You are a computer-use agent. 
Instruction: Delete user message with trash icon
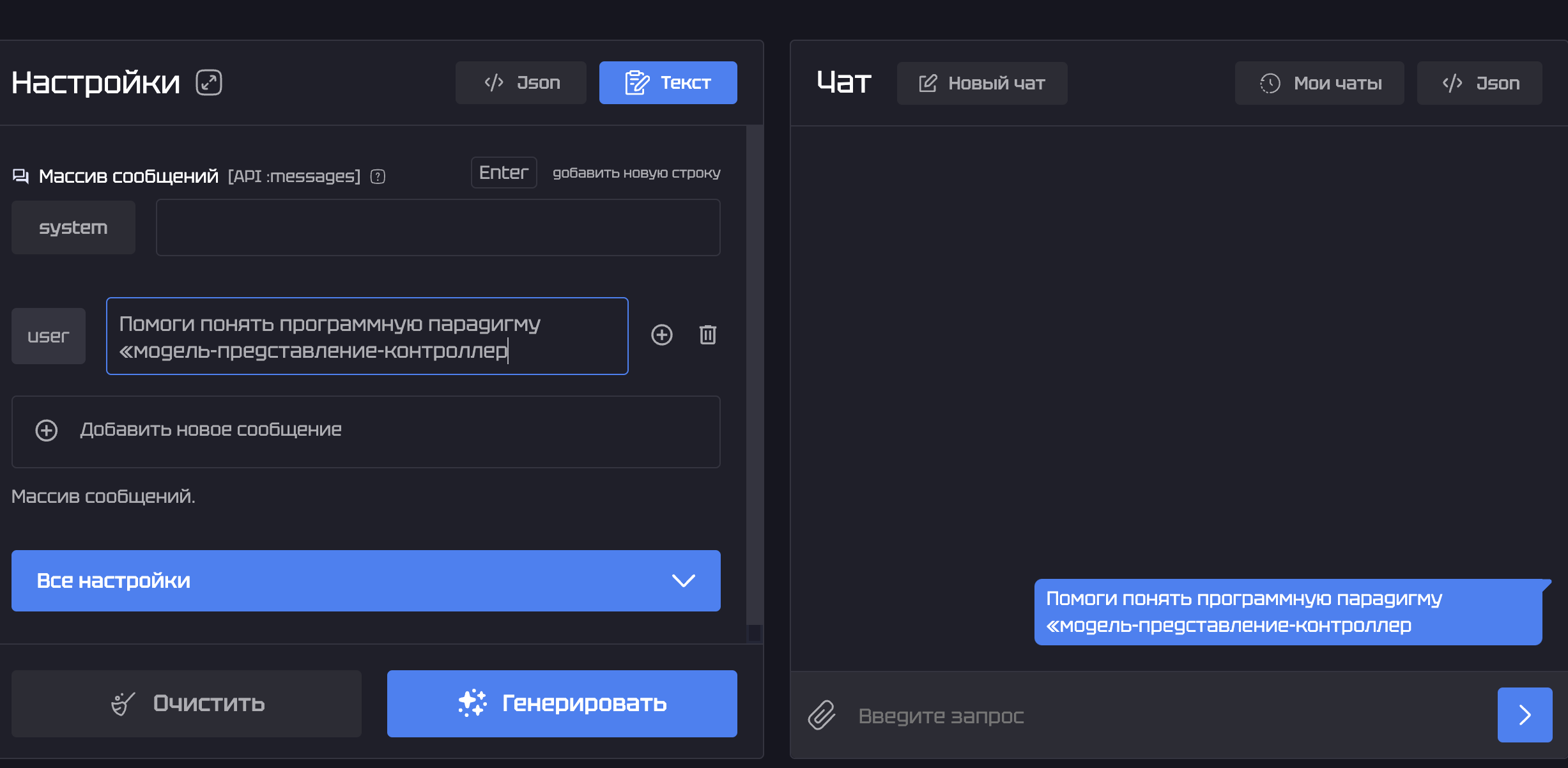coord(707,335)
